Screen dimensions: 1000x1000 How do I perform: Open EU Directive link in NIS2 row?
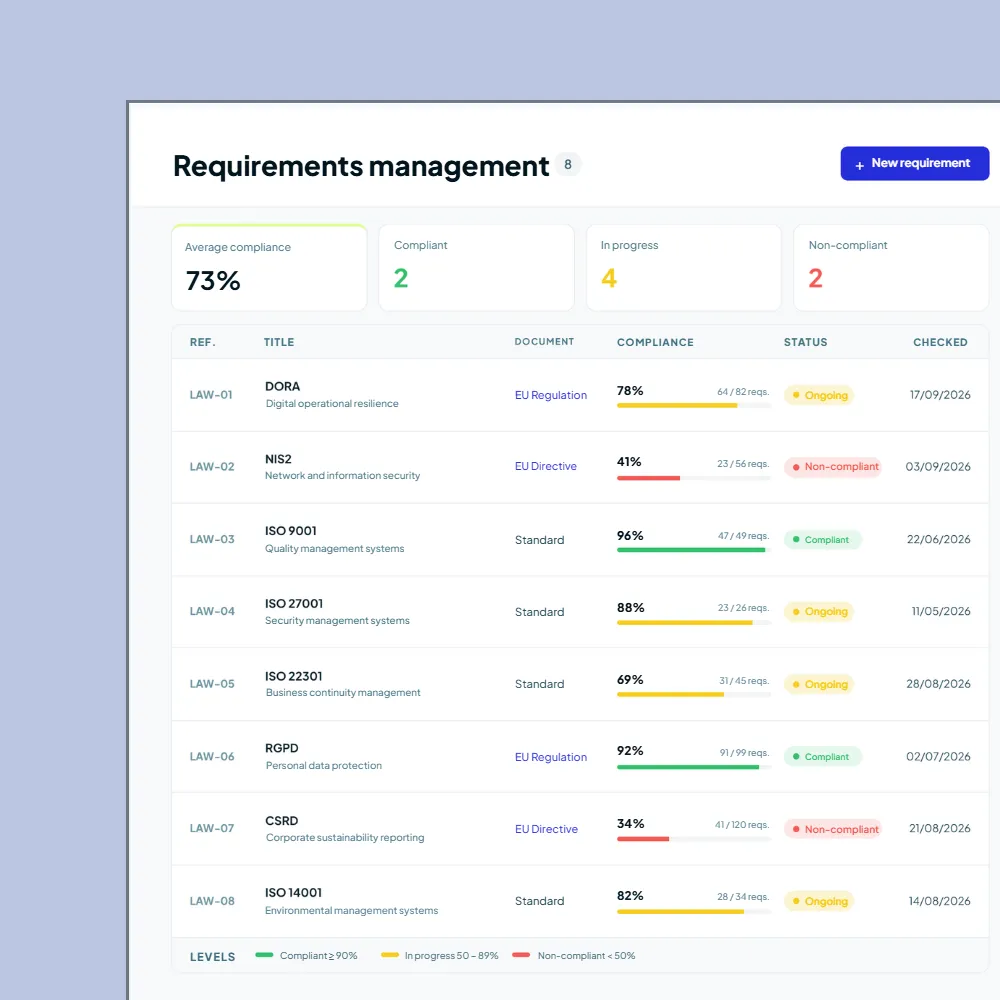545,467
